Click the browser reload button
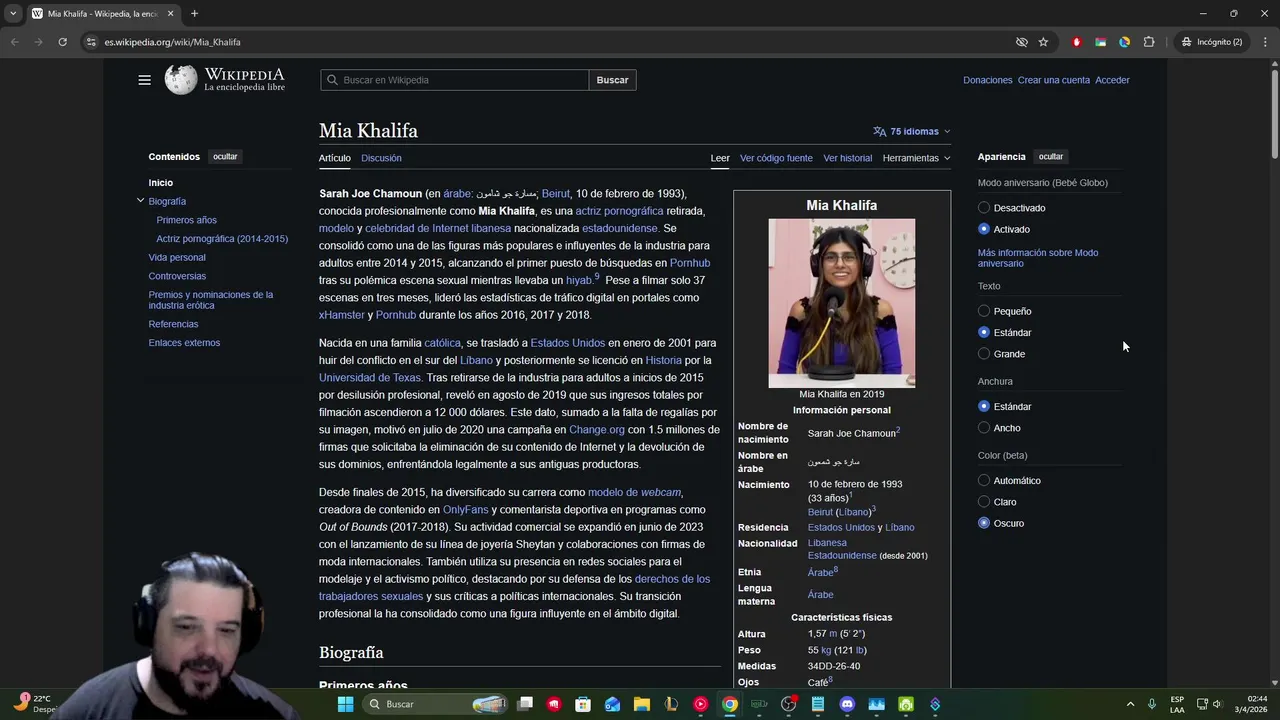This screenshot has height=720, width=1280. tap(62, 42)
